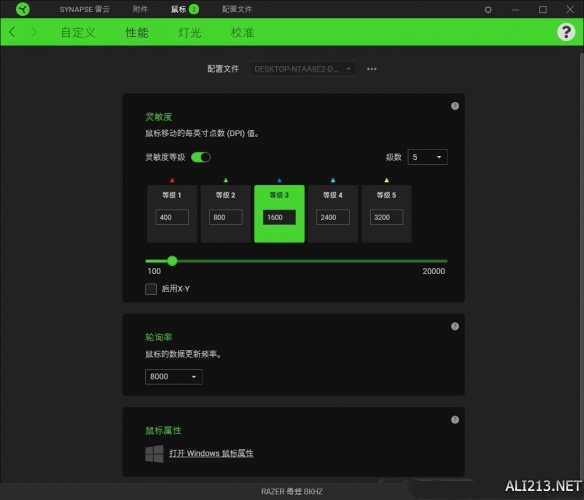Open the 灯光 tab

(x=190, y=32)
